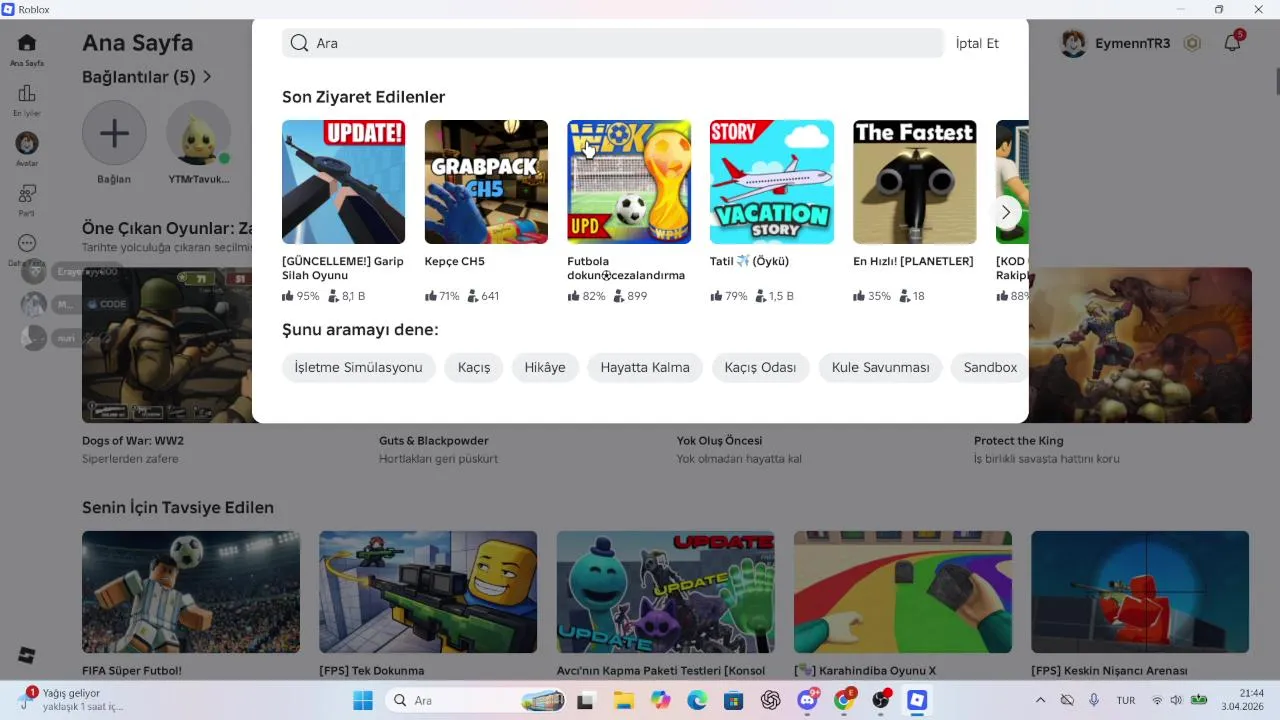Open Kepçe CH5 Grabpack thumbnail
The height and width of the screenshot is (720, 1280).
point(486,182)
